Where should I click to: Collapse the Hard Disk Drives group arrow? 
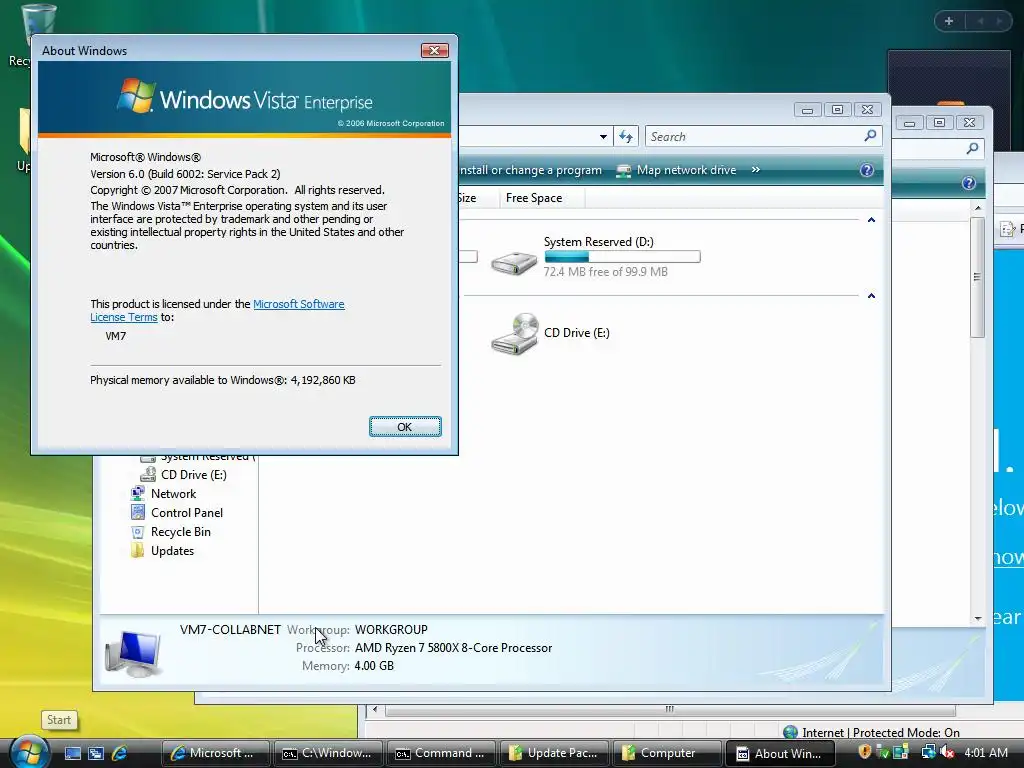[871, 220]
